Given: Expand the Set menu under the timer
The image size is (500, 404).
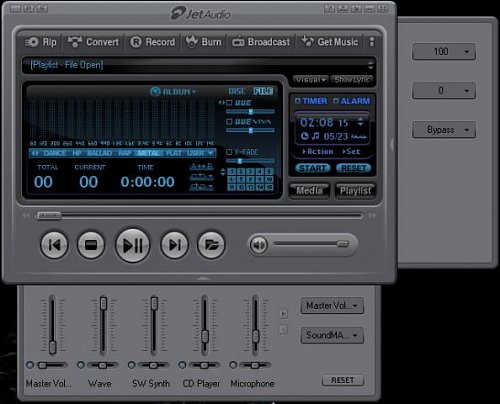Looking at the screenshot, I should click(x=351, y=152).
